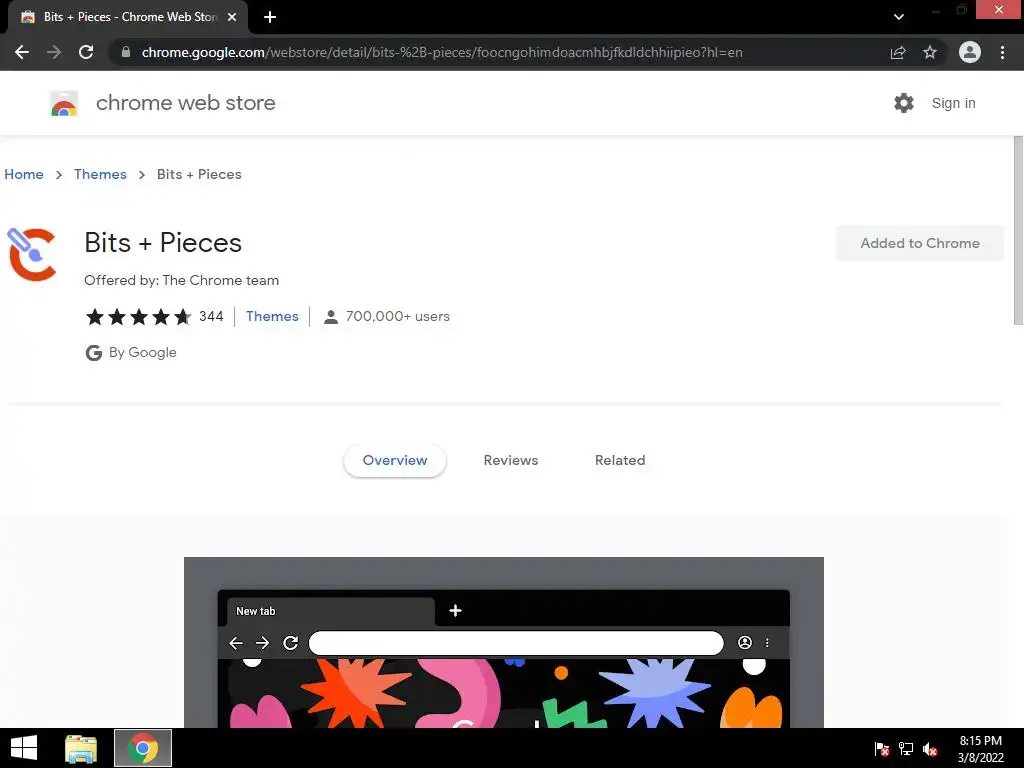This screenshot has width=1024, height=768.
Task: Click the browser back arrow
Action: (22, 52)
